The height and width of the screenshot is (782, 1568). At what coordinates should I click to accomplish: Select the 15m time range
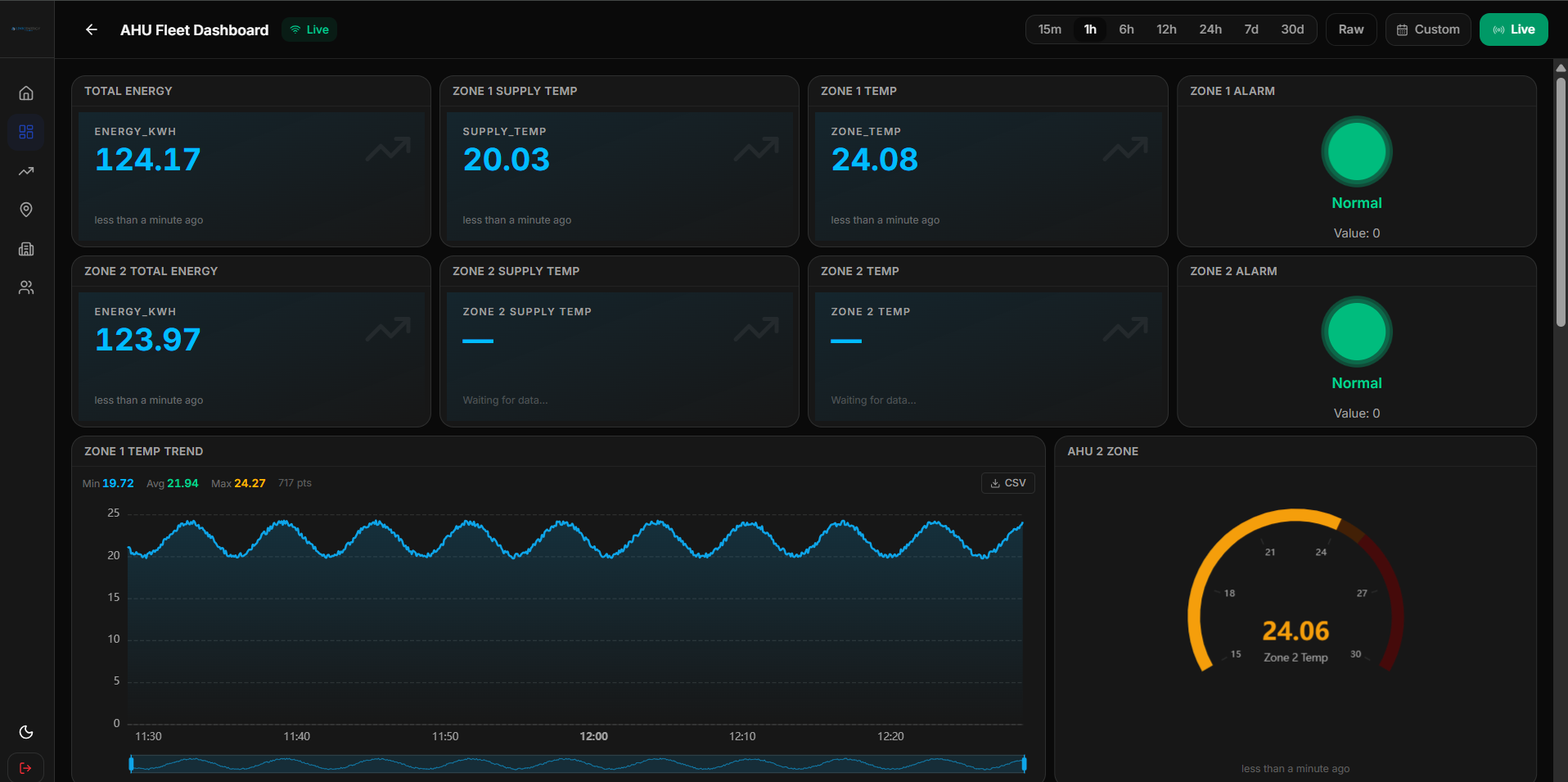pos(1050,29)
